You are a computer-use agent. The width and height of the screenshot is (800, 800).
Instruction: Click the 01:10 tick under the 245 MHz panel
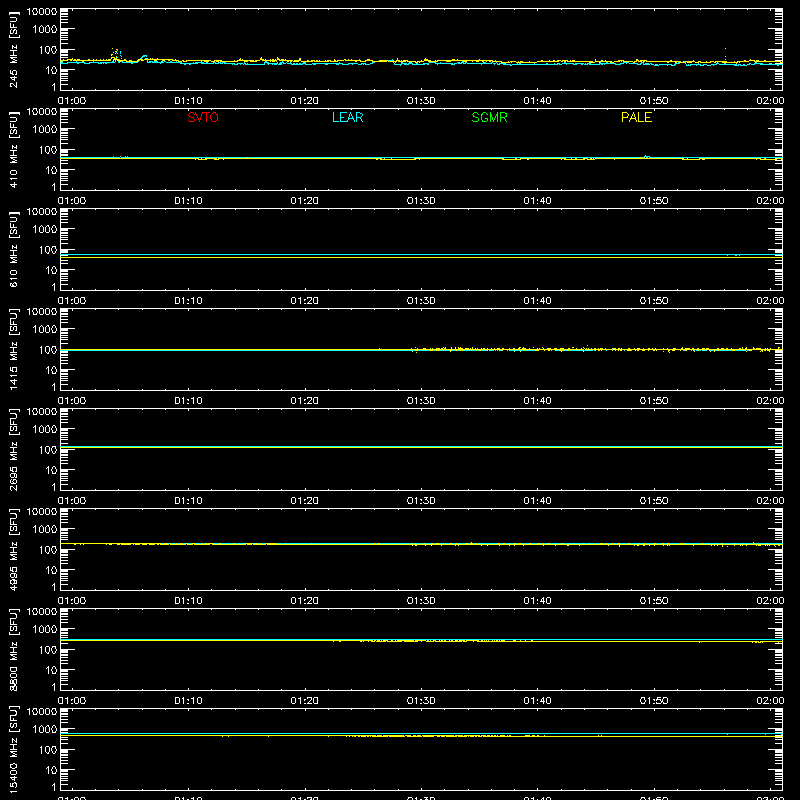[x=188, y=101]
